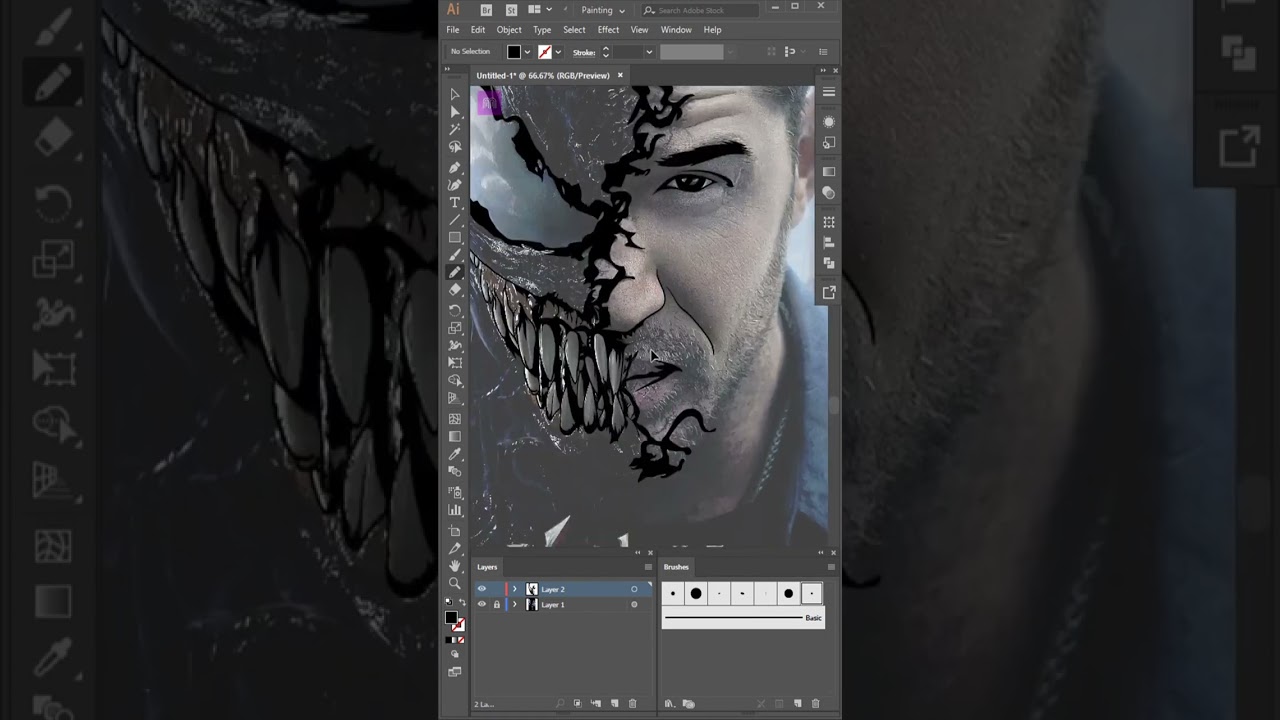The height and width of the screenshot is (720, 1280).
Task: Select the Hand tool
Action: pos(455,566)
